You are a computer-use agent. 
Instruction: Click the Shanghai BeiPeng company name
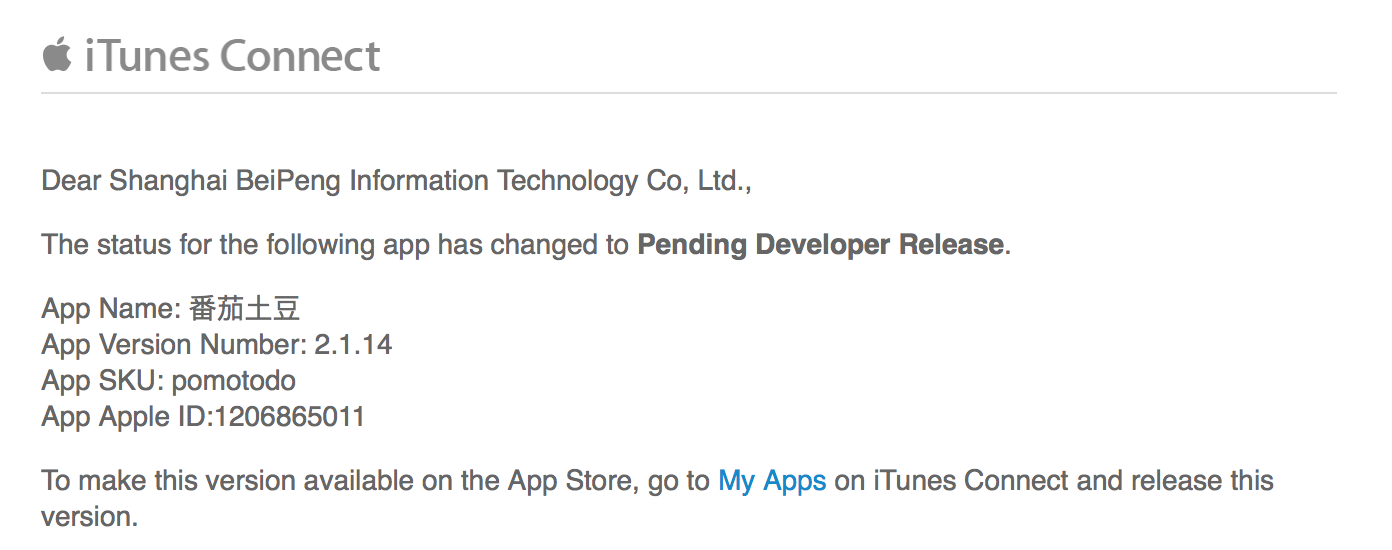coord(430,181)
